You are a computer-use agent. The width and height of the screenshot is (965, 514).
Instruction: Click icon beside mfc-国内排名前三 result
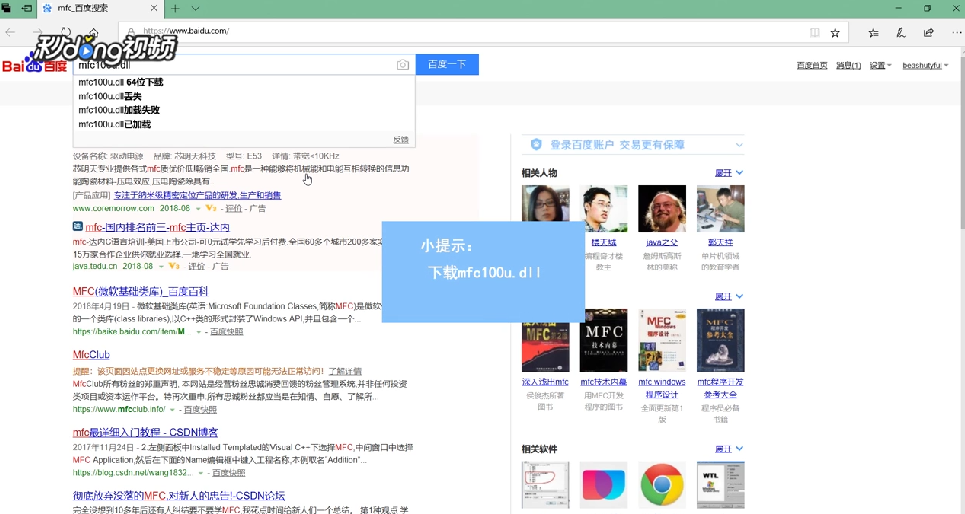point(78,227)
